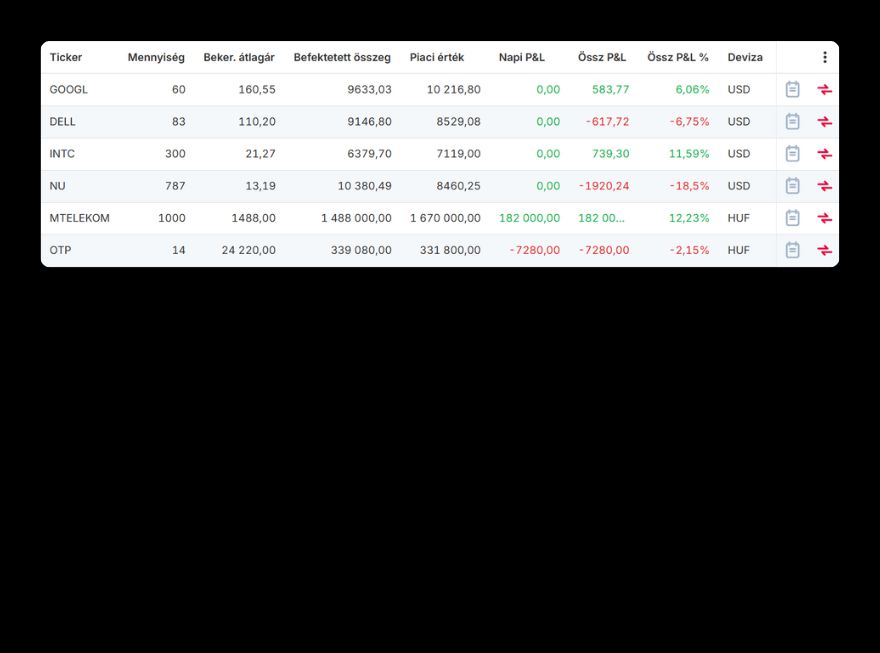Sort by the Beker. átlagár column header

(x=239, y=57)
